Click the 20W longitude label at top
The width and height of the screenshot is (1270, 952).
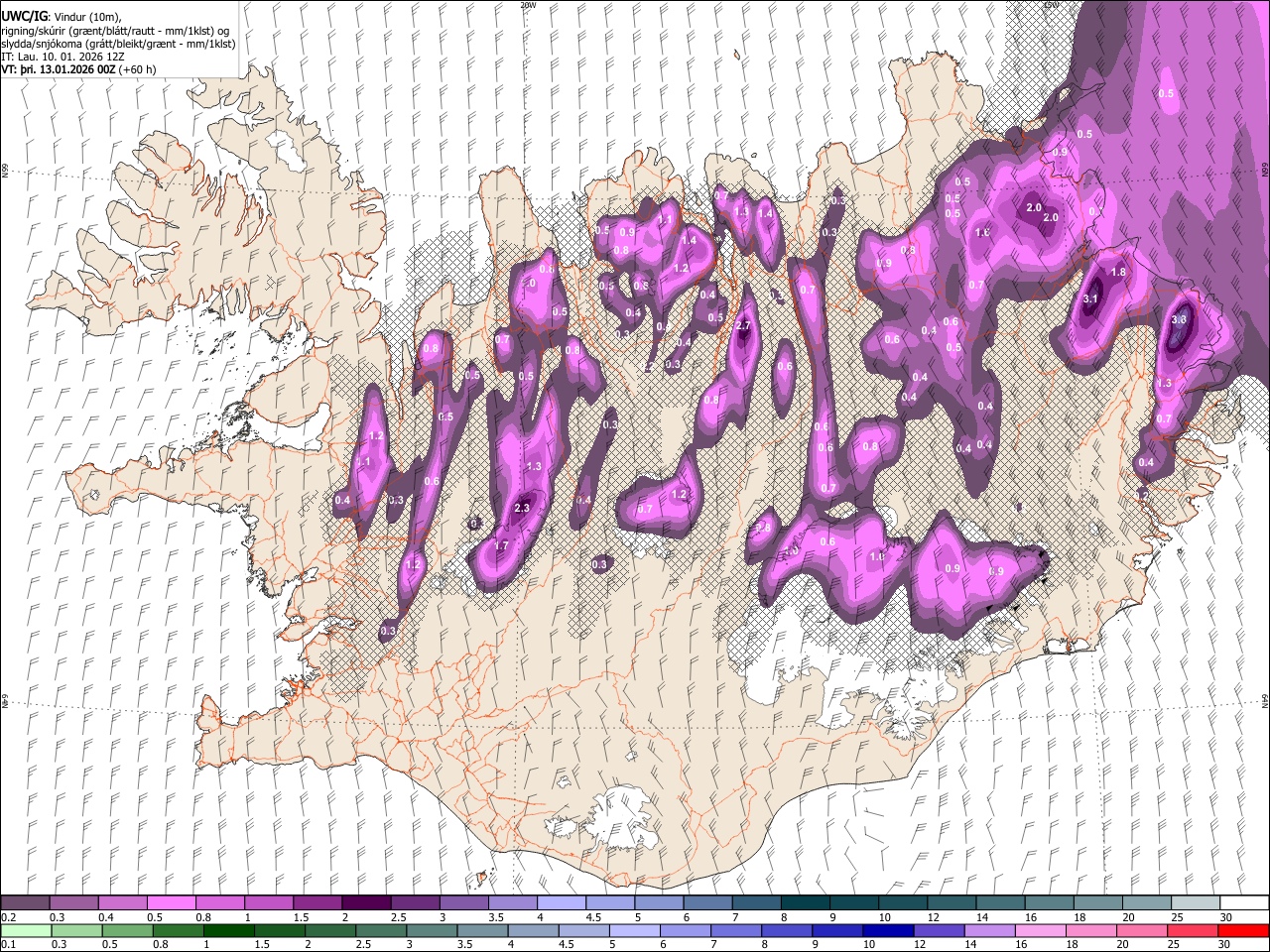[x=528, y=5]
